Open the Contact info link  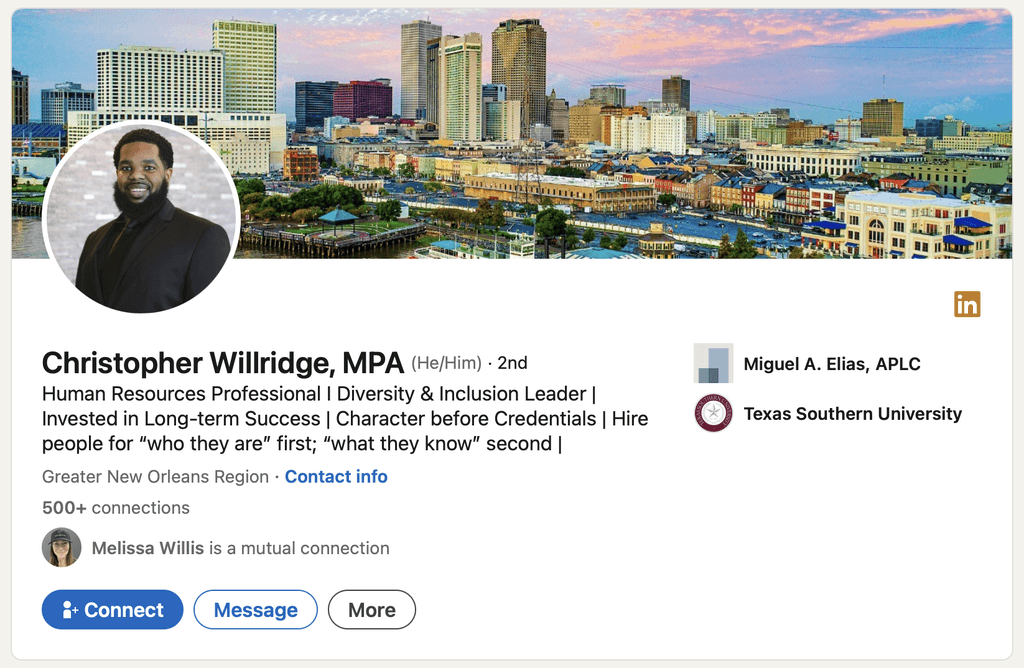coord(336,477)
